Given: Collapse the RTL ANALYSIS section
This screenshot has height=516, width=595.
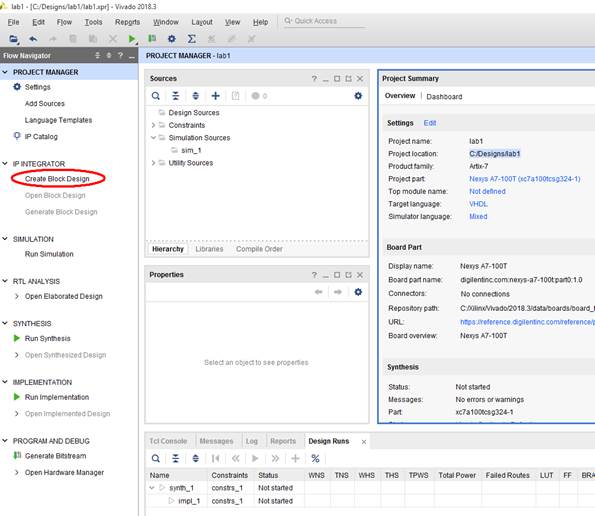Looking at the screenshot, I should 5,281.
